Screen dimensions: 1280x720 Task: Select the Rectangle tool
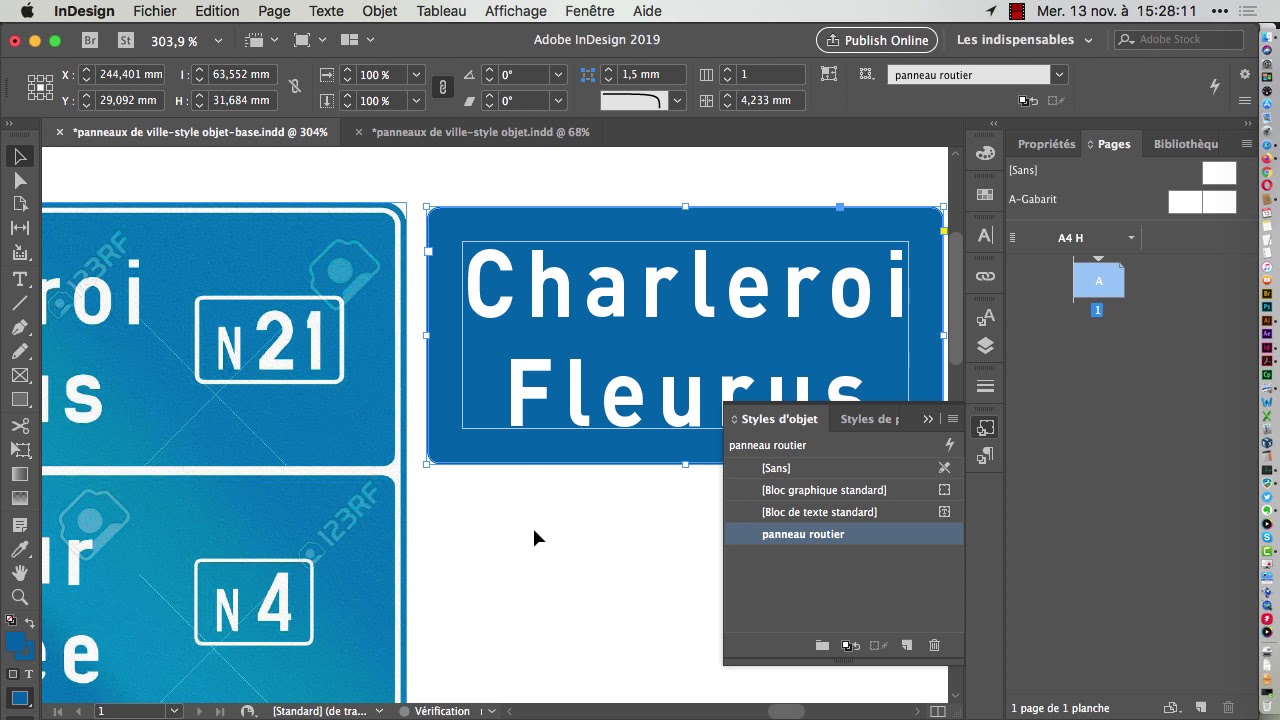[20, 399]
